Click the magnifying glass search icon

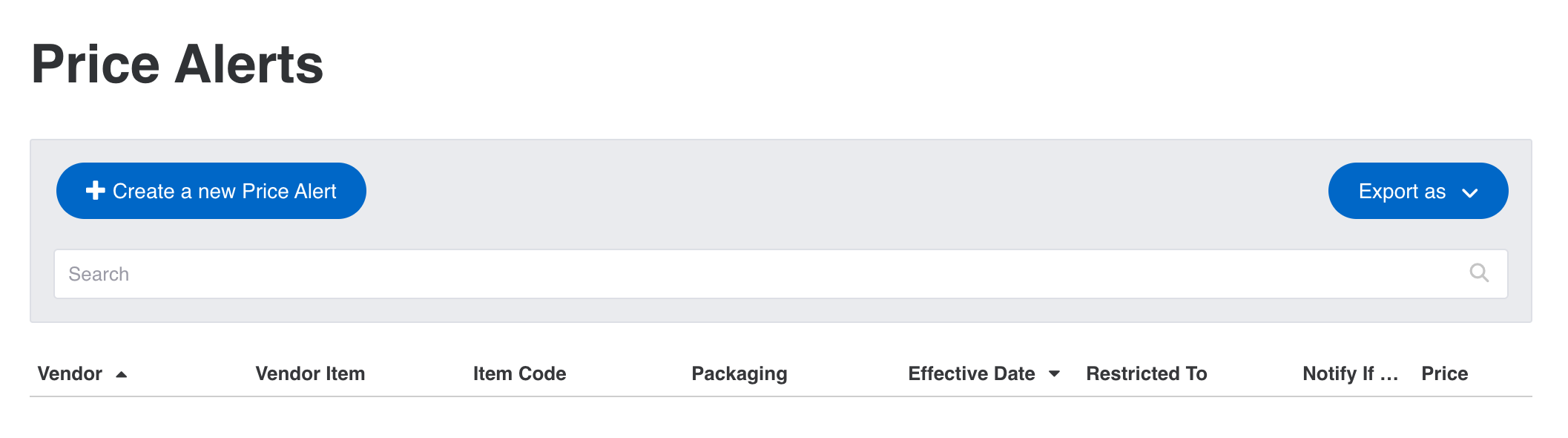coord(1479,273)
